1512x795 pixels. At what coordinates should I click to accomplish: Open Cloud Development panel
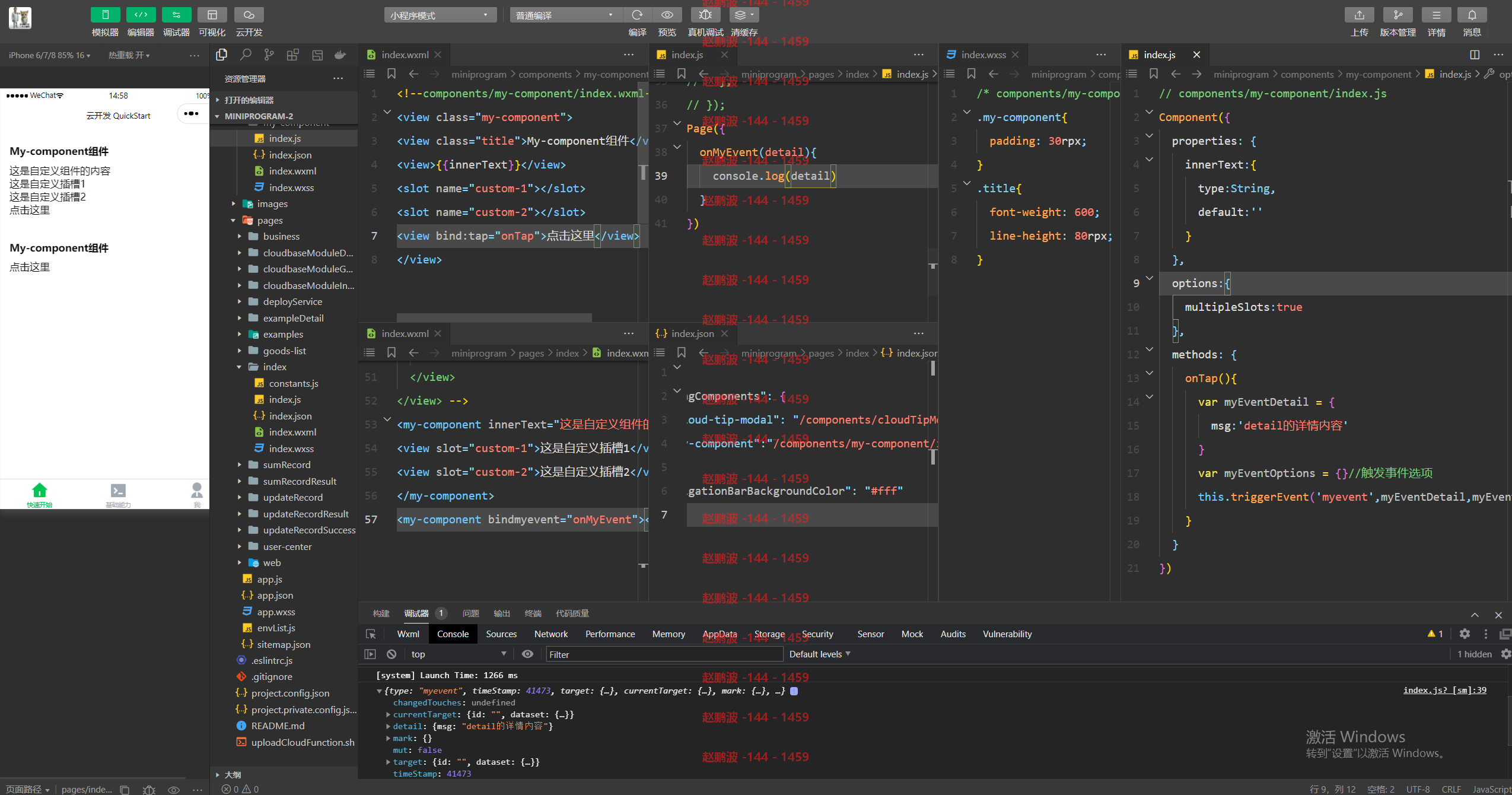point(249,15)
